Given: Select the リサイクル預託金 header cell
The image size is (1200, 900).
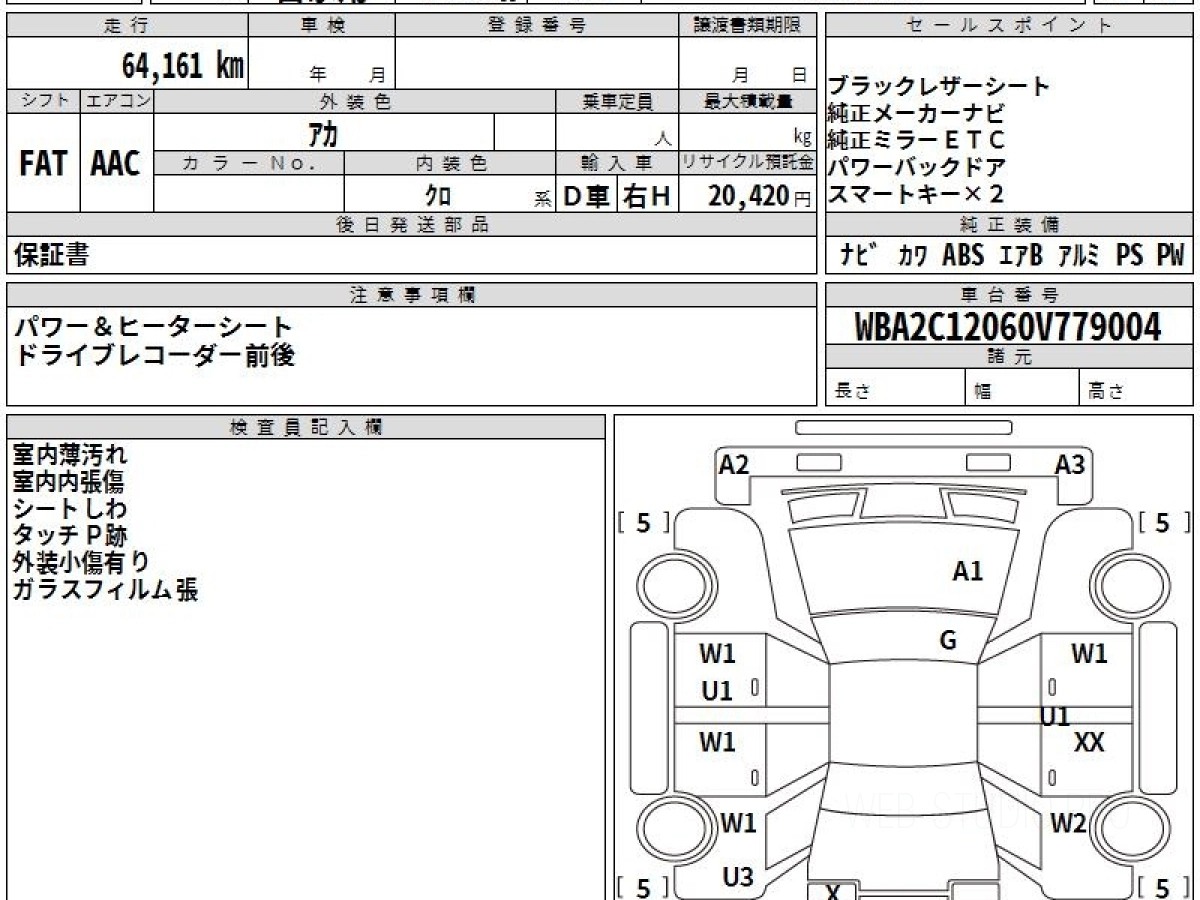Looking at the screenshot, I should tap(747, 163).
